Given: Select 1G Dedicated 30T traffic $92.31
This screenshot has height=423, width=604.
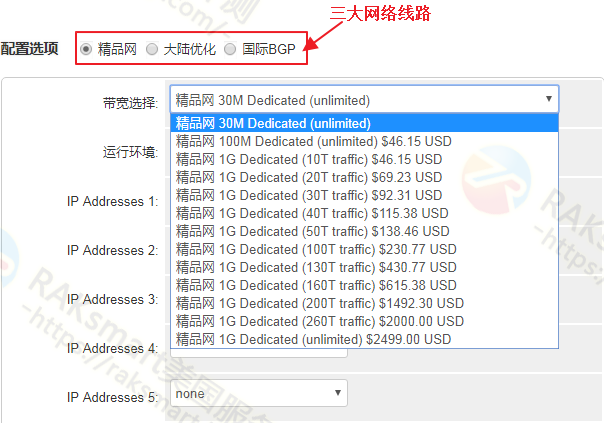Looking at the screenshot, I should [364, 195].
